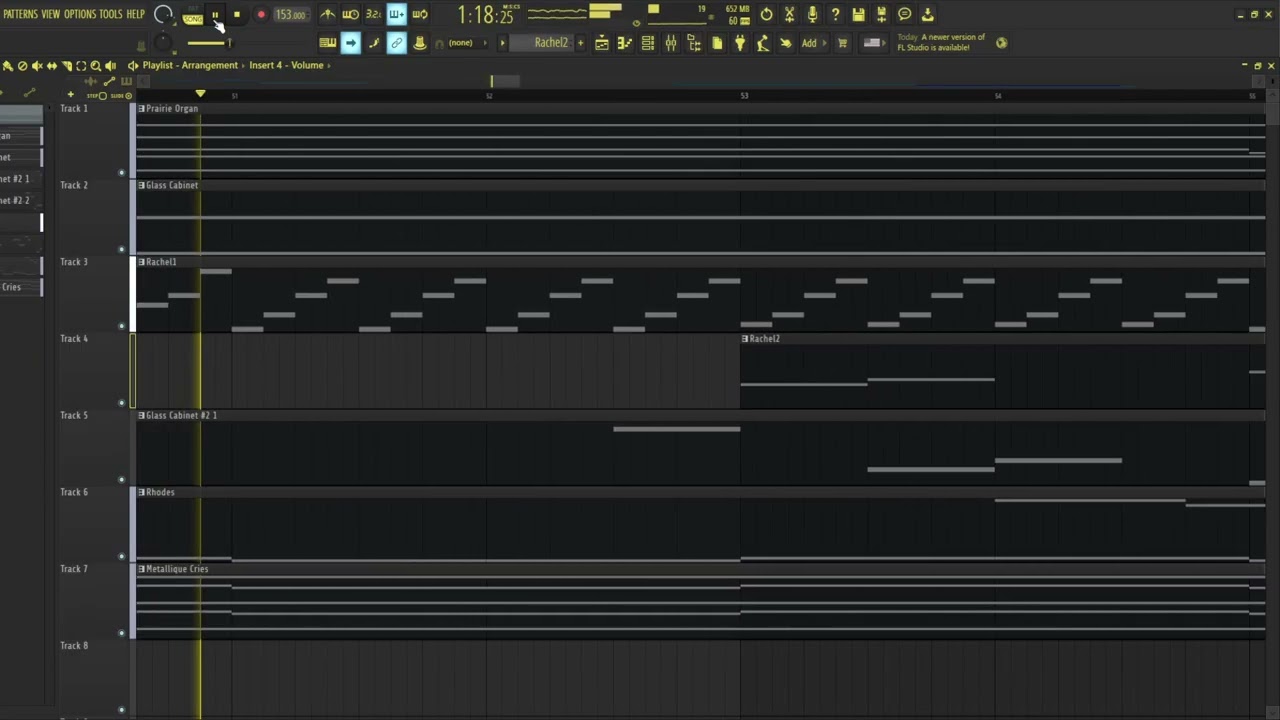Open pattern selector arrow before Rachel2
This screenshot has height=720, width=1280.
point(503,43)
